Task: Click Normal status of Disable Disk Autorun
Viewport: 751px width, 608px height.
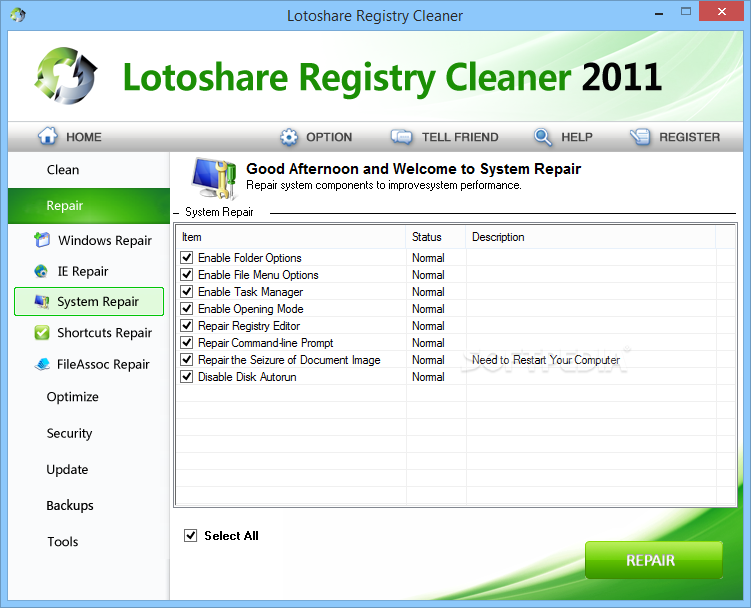Action: point(428,377)
